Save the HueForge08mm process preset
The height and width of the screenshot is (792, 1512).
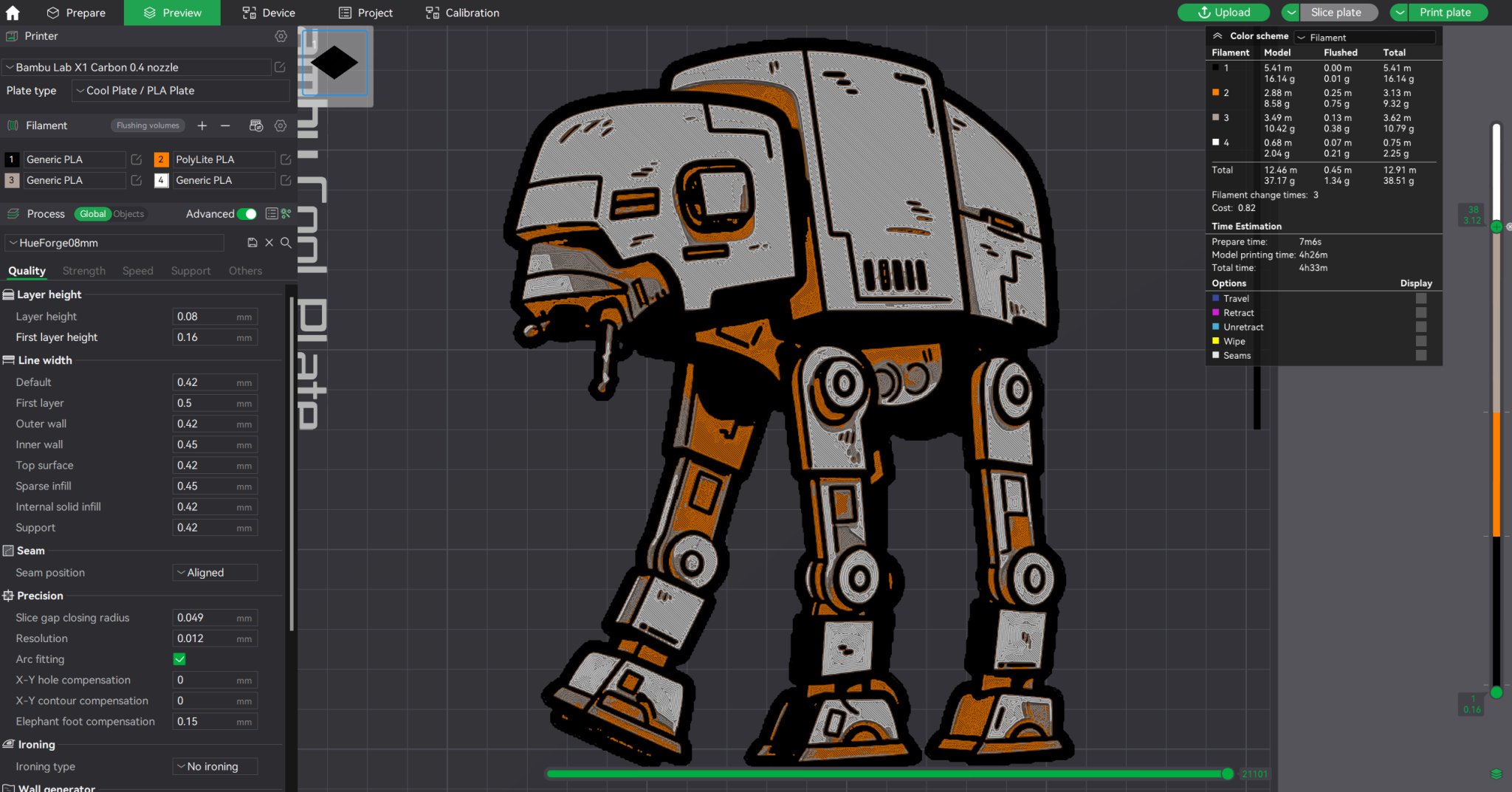(x=252, y=242)
